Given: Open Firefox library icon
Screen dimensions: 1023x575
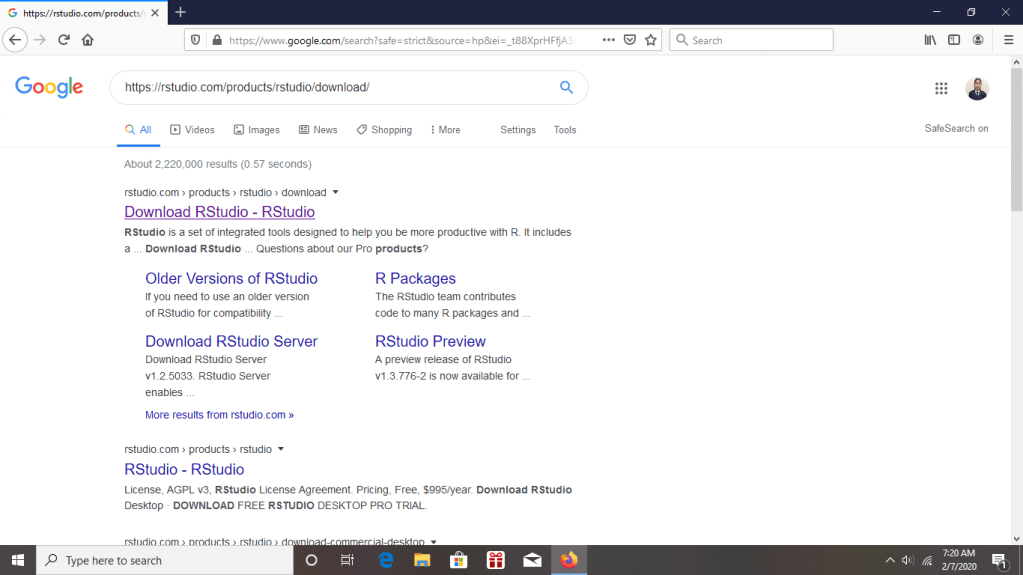Looking at the screenshot, I should pos(930,40).
